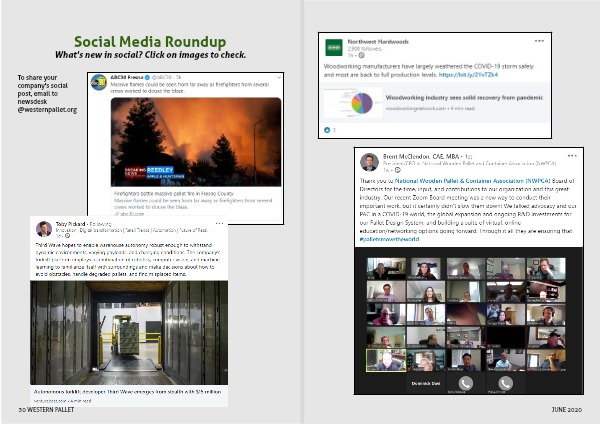Click the Northwest Hardwoods logo icon
The height and width of the screenshot is (424, 600).
[x=333, y=46]
